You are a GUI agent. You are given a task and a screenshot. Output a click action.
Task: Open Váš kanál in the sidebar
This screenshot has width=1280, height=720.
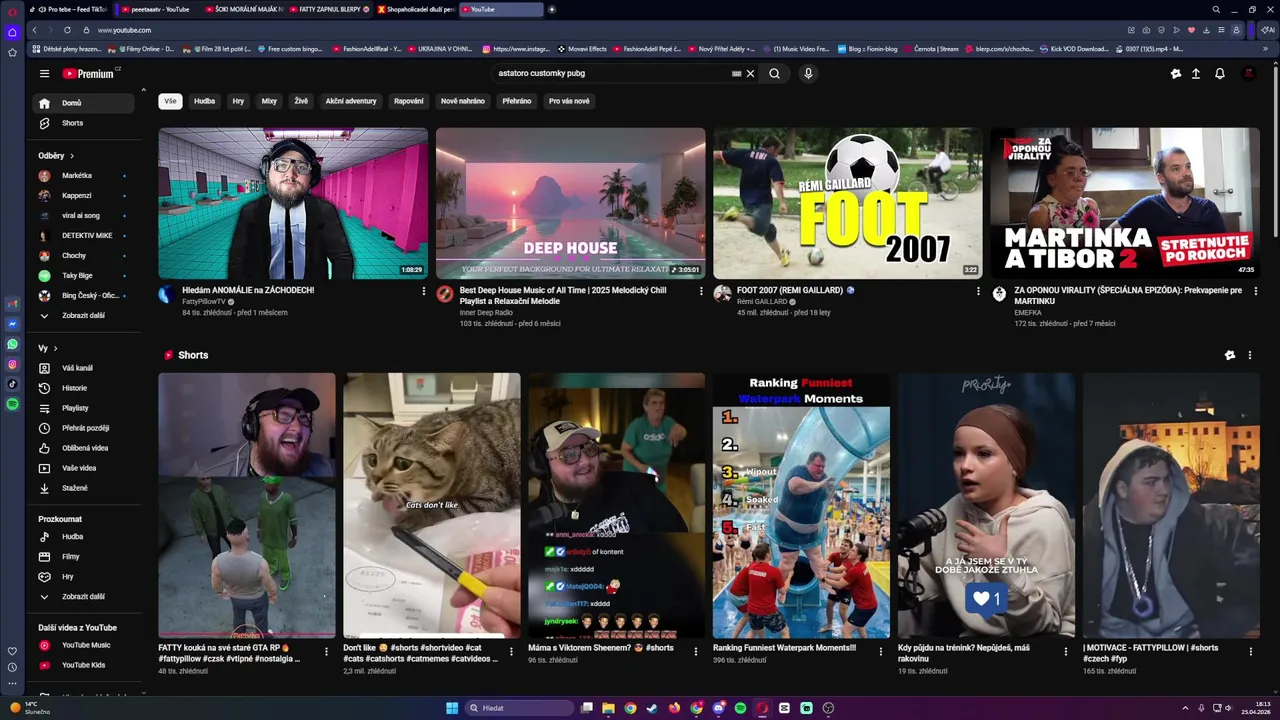click(x=84, y=368)
